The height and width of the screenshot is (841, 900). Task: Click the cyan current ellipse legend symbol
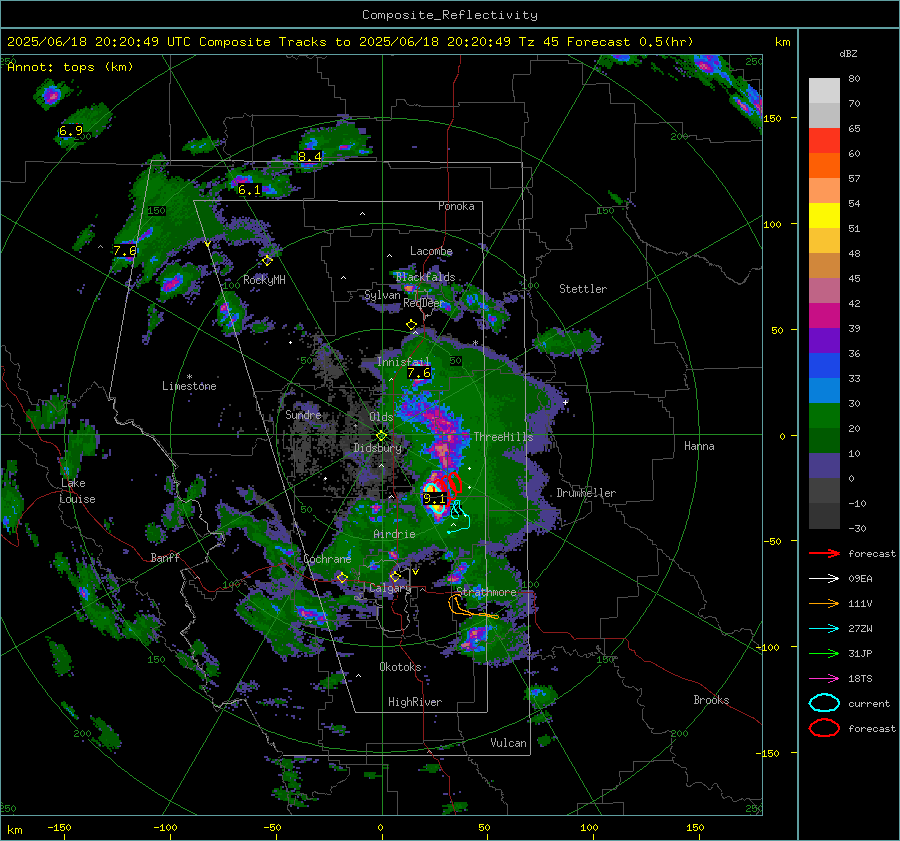[824, 703]
